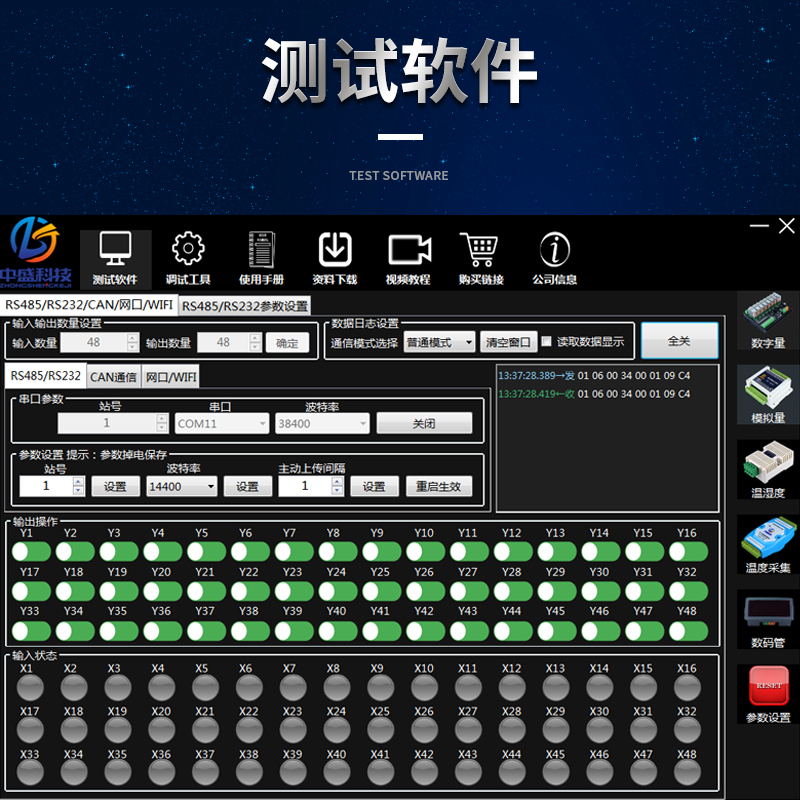Open the 公司信息 info icon
Screen dimensions: 800x800
tap(555, 249)
